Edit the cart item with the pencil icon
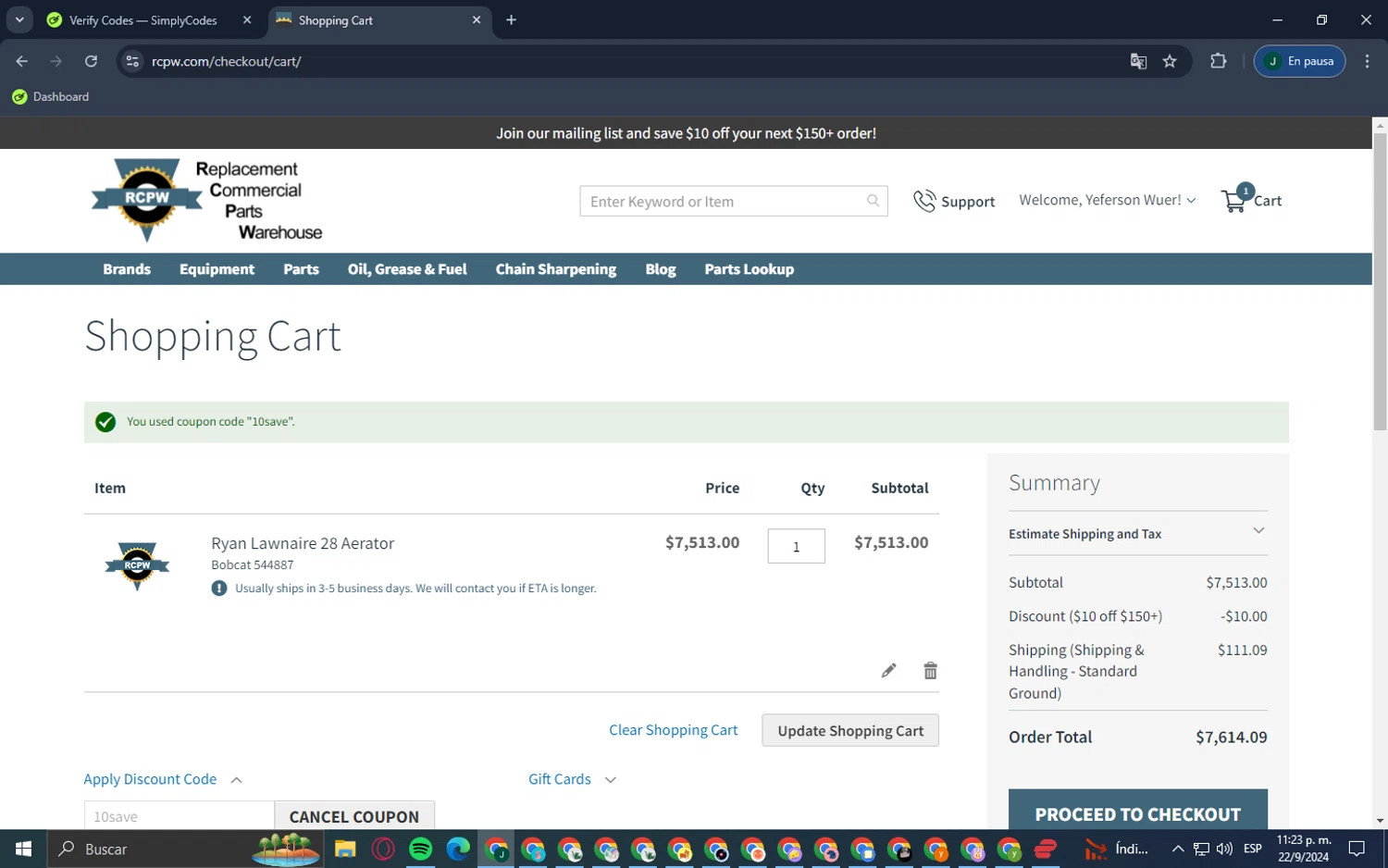 click(x=888, y=670)
